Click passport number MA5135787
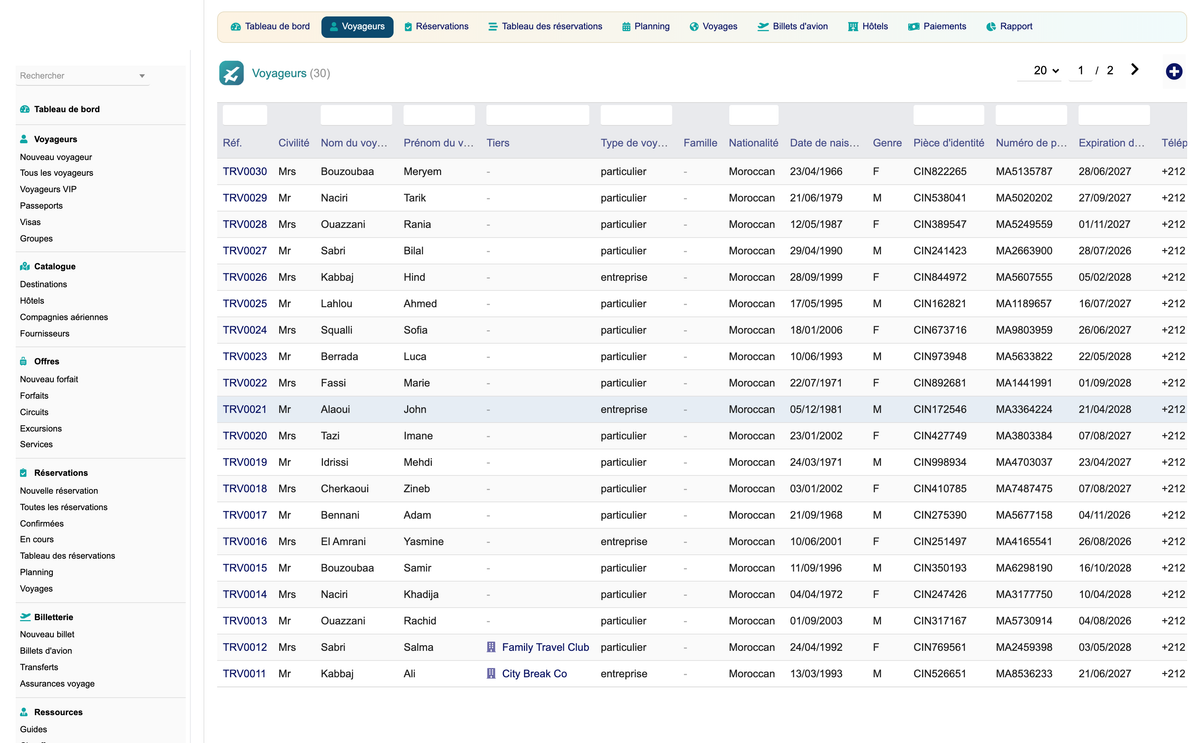The width and height of the screenshot is (1200, 743). pos(1024,172)
